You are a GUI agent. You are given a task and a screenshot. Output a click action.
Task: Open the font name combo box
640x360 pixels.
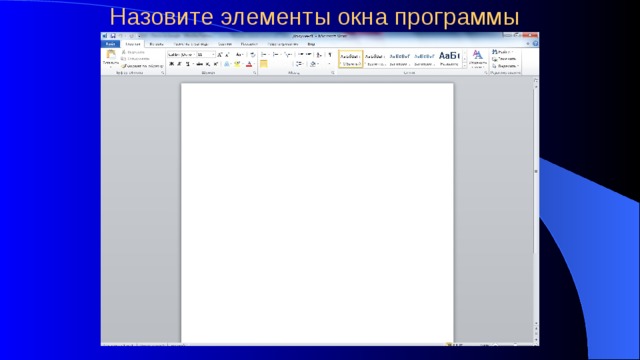click(182, 55)
